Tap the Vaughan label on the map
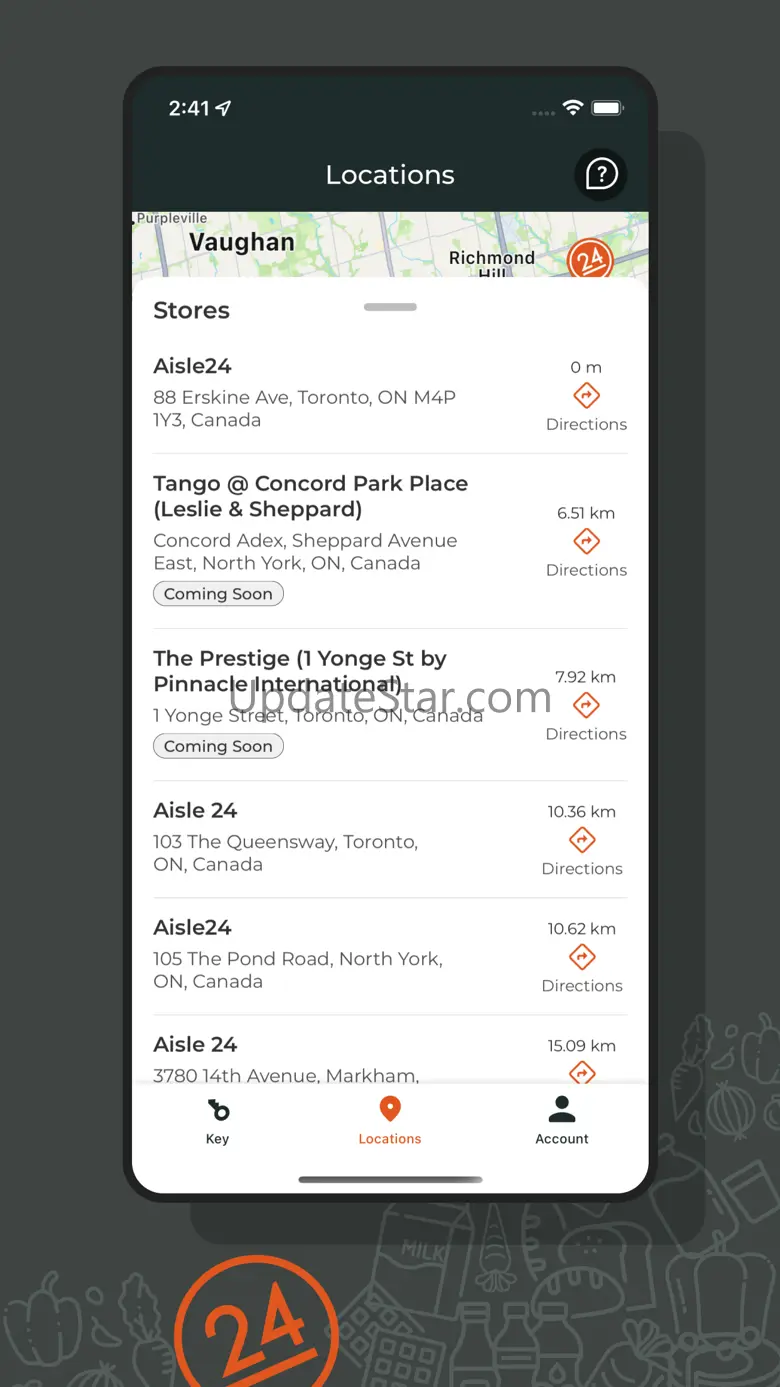The image size is (780, 1387). (x=242, y=242)
